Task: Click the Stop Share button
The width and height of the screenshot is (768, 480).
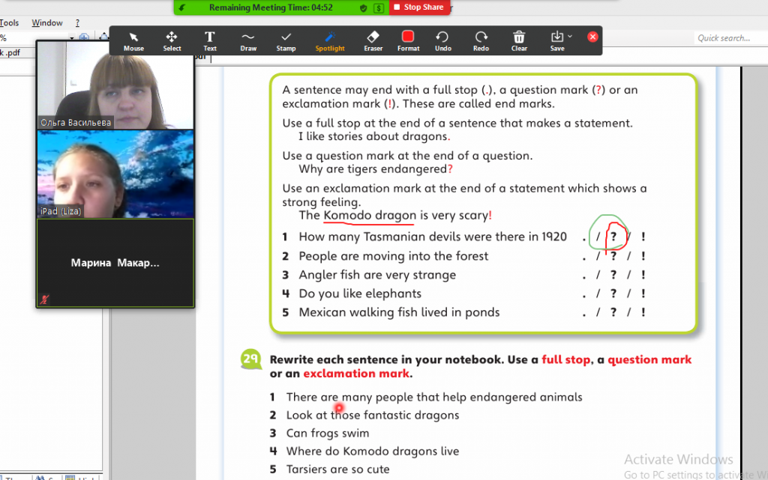Action: [x=418, y=7]
